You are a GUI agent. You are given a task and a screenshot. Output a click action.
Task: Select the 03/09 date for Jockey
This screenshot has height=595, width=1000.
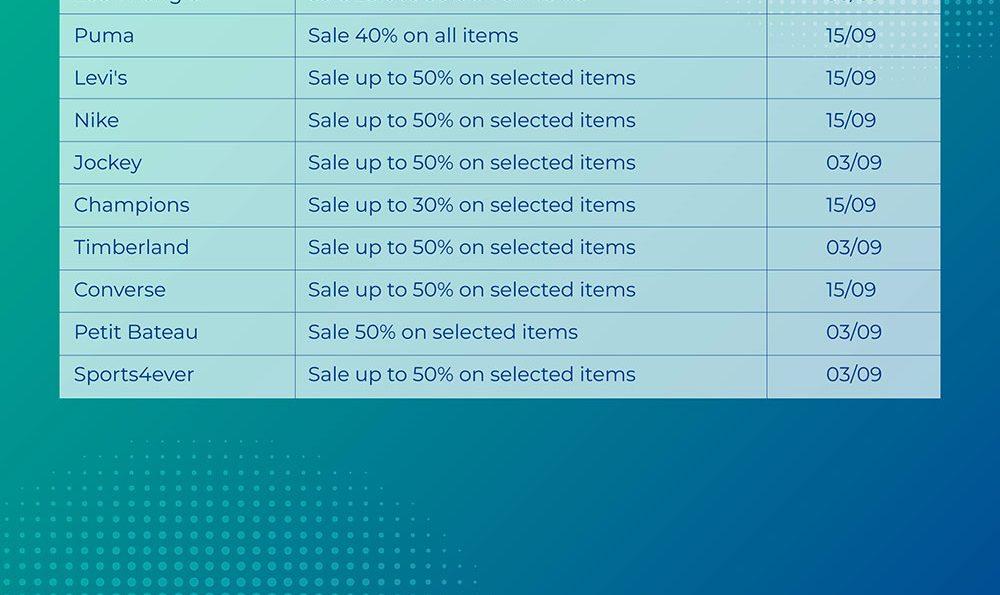click(854, 163)
